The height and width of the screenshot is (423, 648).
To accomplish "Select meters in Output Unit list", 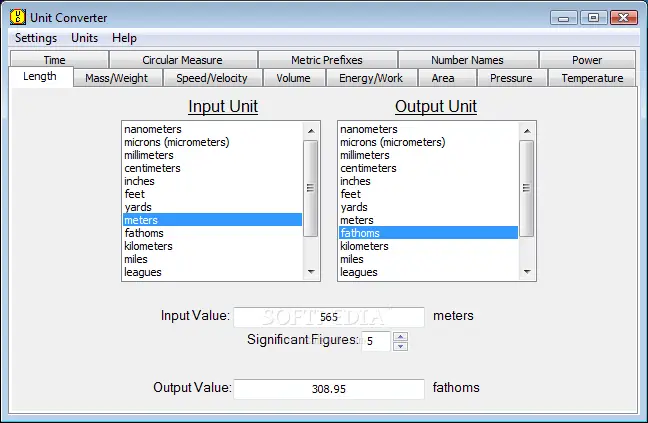I will 429,220.
